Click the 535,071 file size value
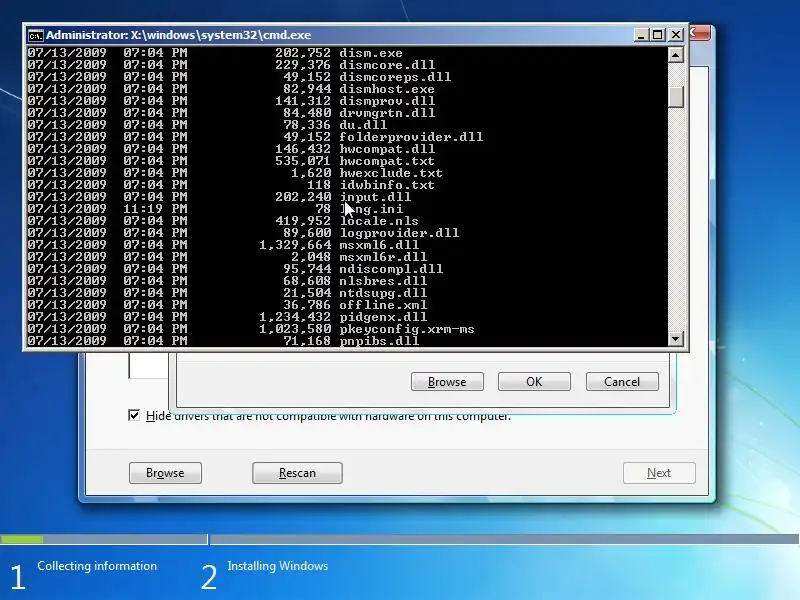 (303, 161)
